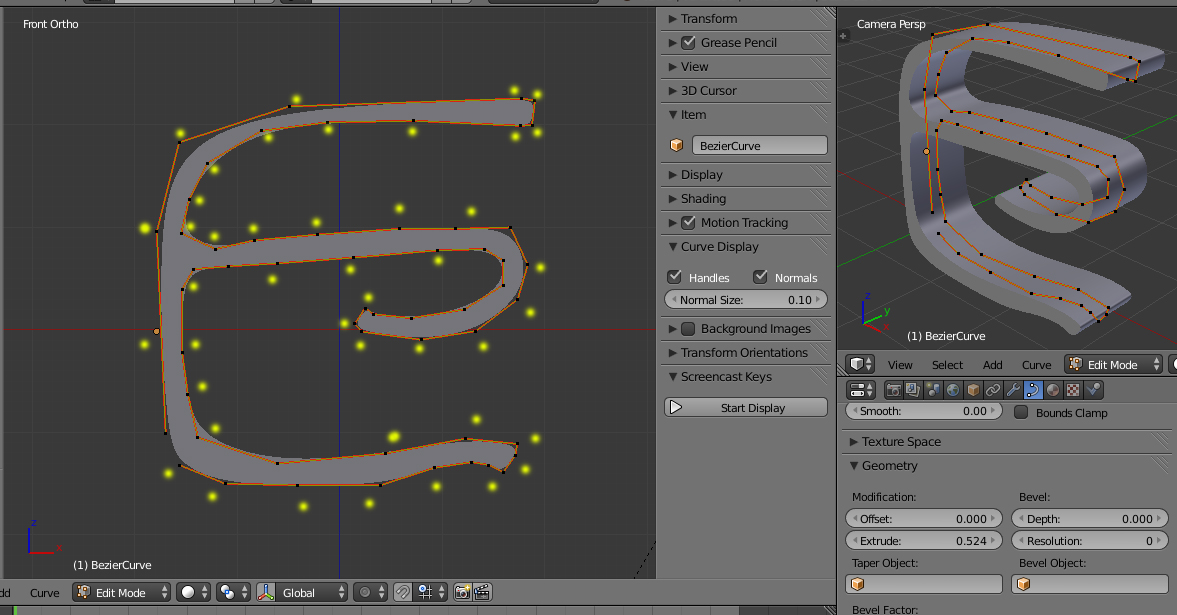Expand the Transform panel

tap(709, 19)
